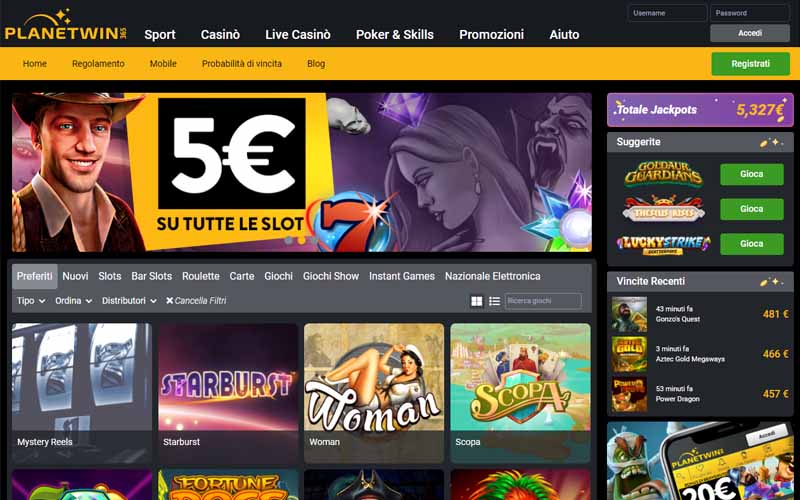This screenshot has width=800, height=500.
Task: Select the Giochi Show tab
Action: click(331, 276)
